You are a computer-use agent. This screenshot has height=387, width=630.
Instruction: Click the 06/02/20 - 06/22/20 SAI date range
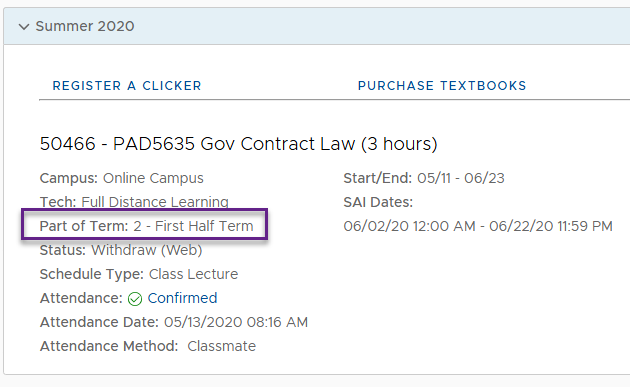click(478, 226)
